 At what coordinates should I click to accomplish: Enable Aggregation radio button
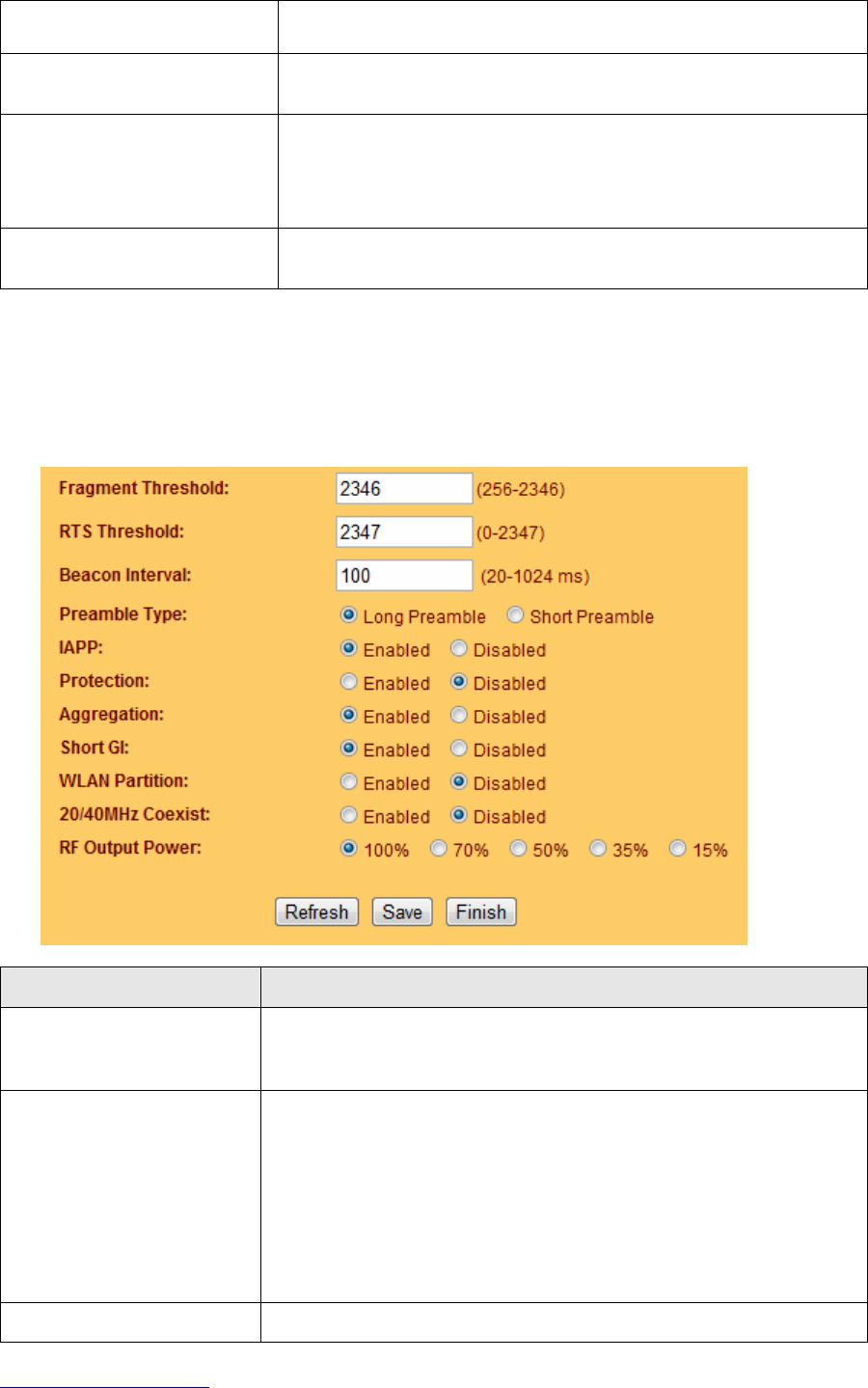point(349,715)
